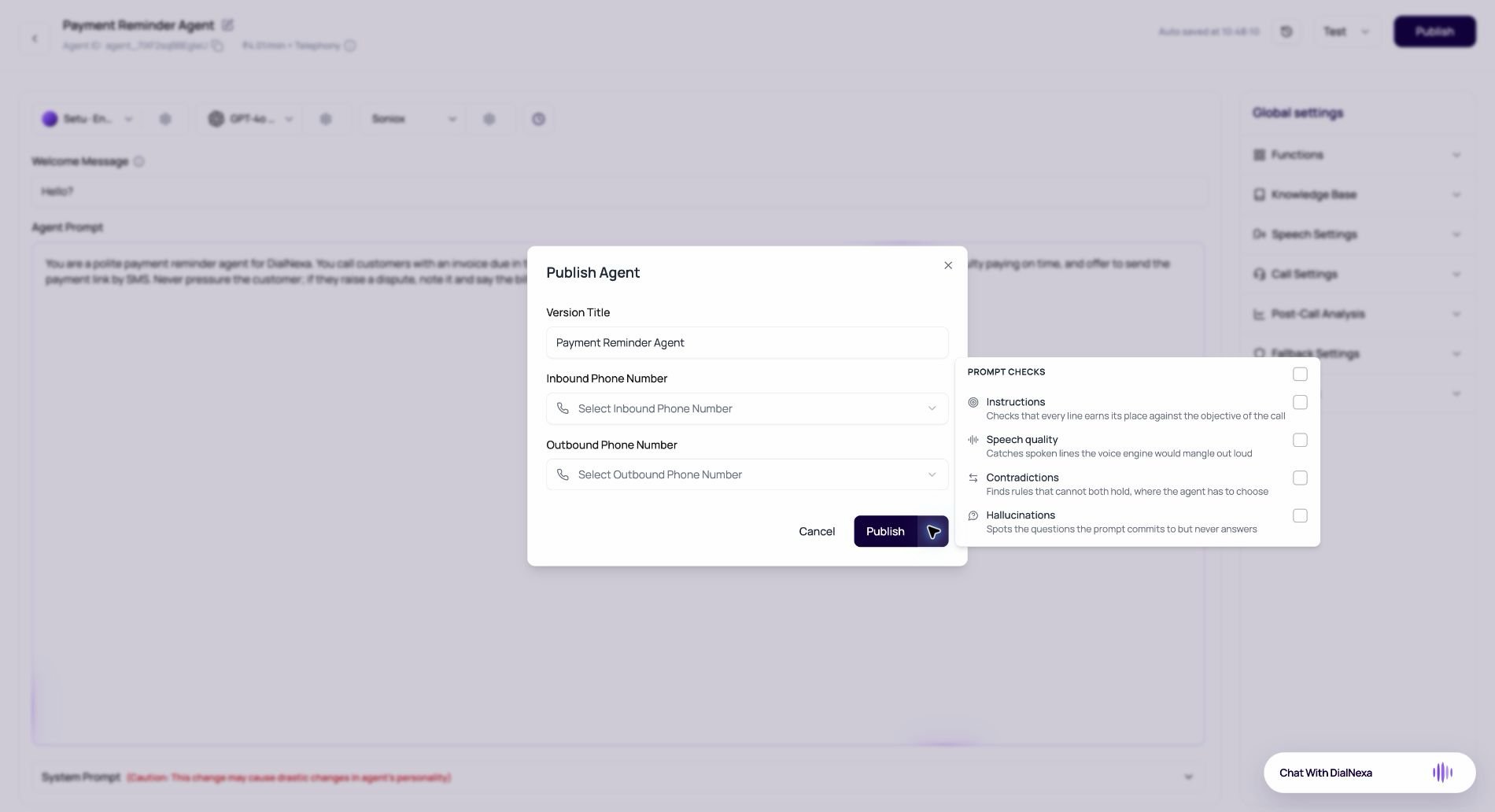Open model settings gear next to GPT-4o
Image resolution: width=1495 pixels, height=812 pixels.
pyautogui.click(x=326, y=119)
